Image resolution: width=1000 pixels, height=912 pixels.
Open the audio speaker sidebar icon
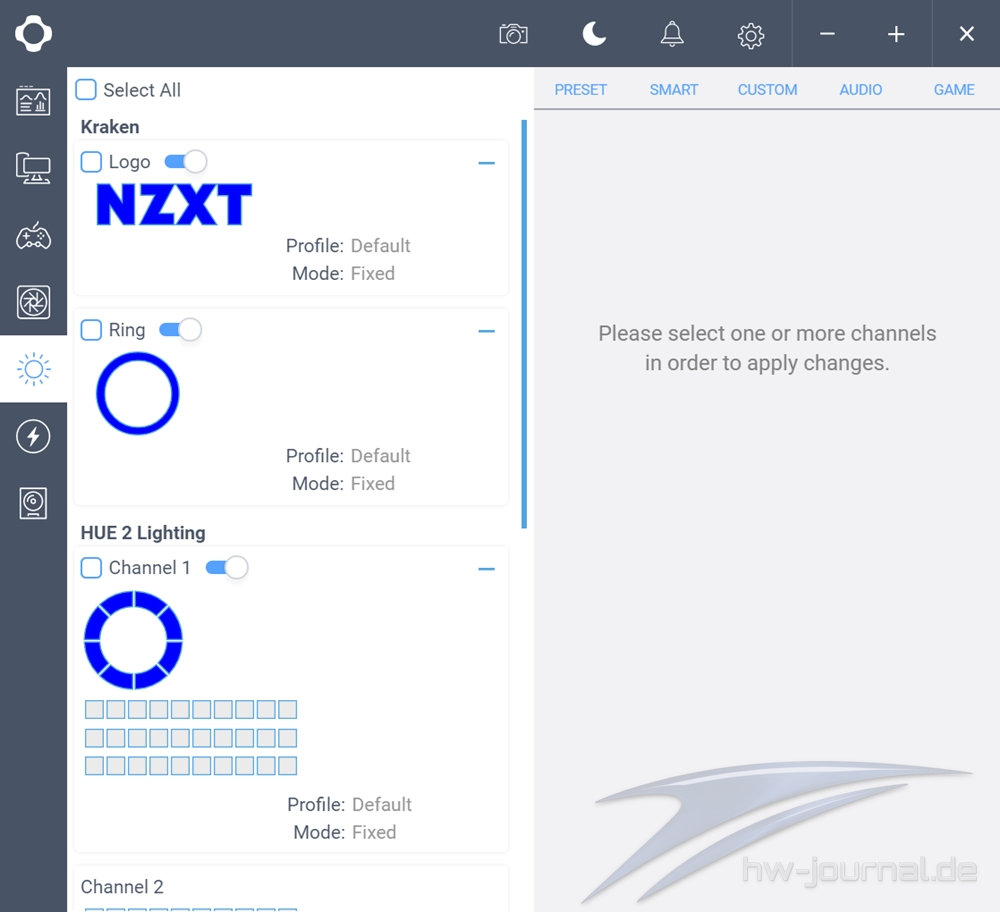tap(33, 503)
